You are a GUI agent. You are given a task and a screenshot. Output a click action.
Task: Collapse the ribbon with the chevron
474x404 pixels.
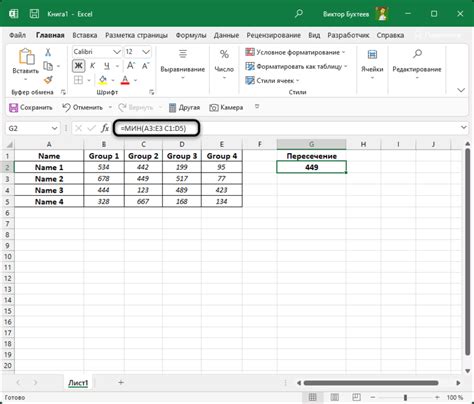click(x=461, y=90)
